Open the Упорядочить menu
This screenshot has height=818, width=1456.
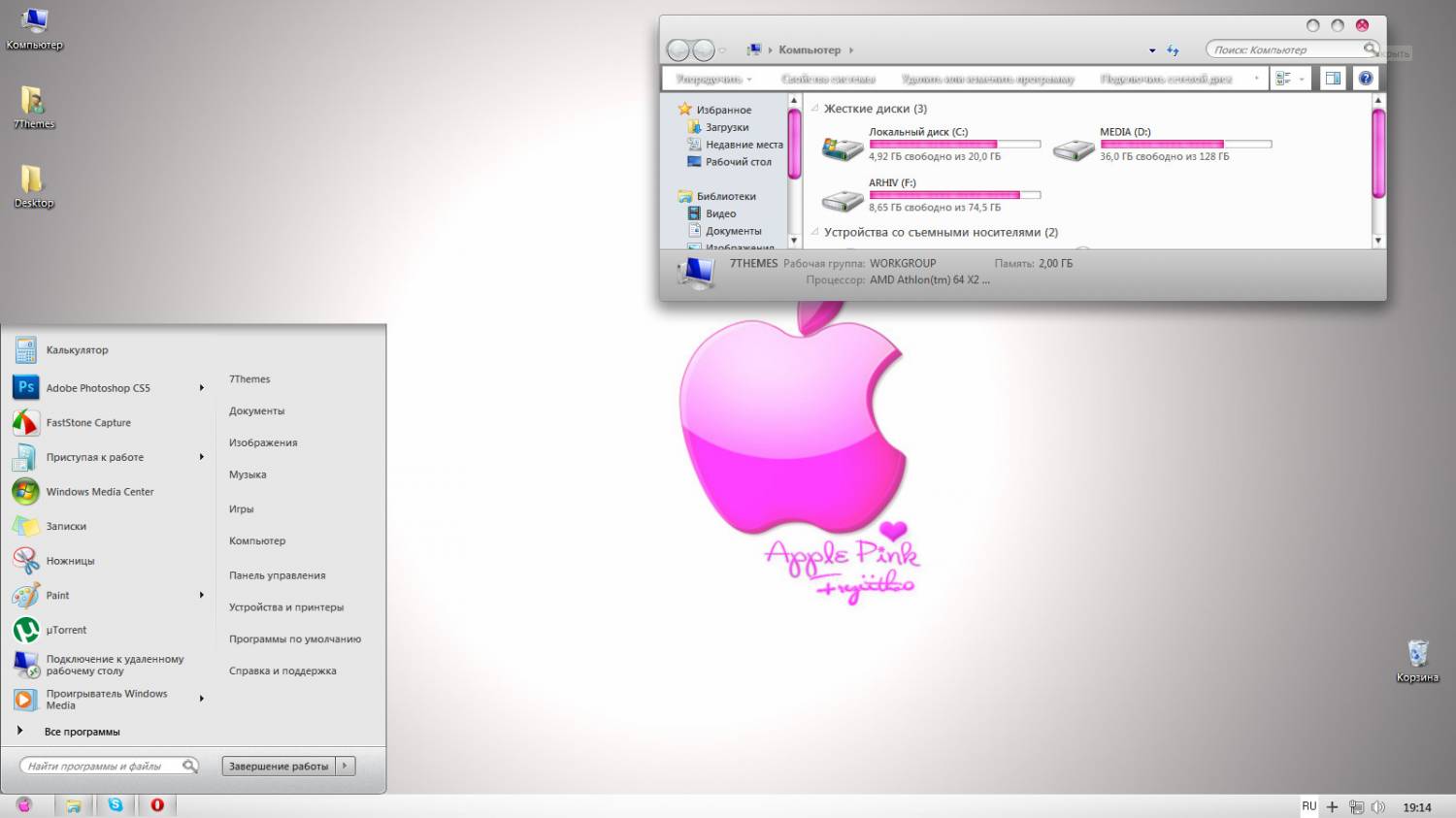[713, 79]
